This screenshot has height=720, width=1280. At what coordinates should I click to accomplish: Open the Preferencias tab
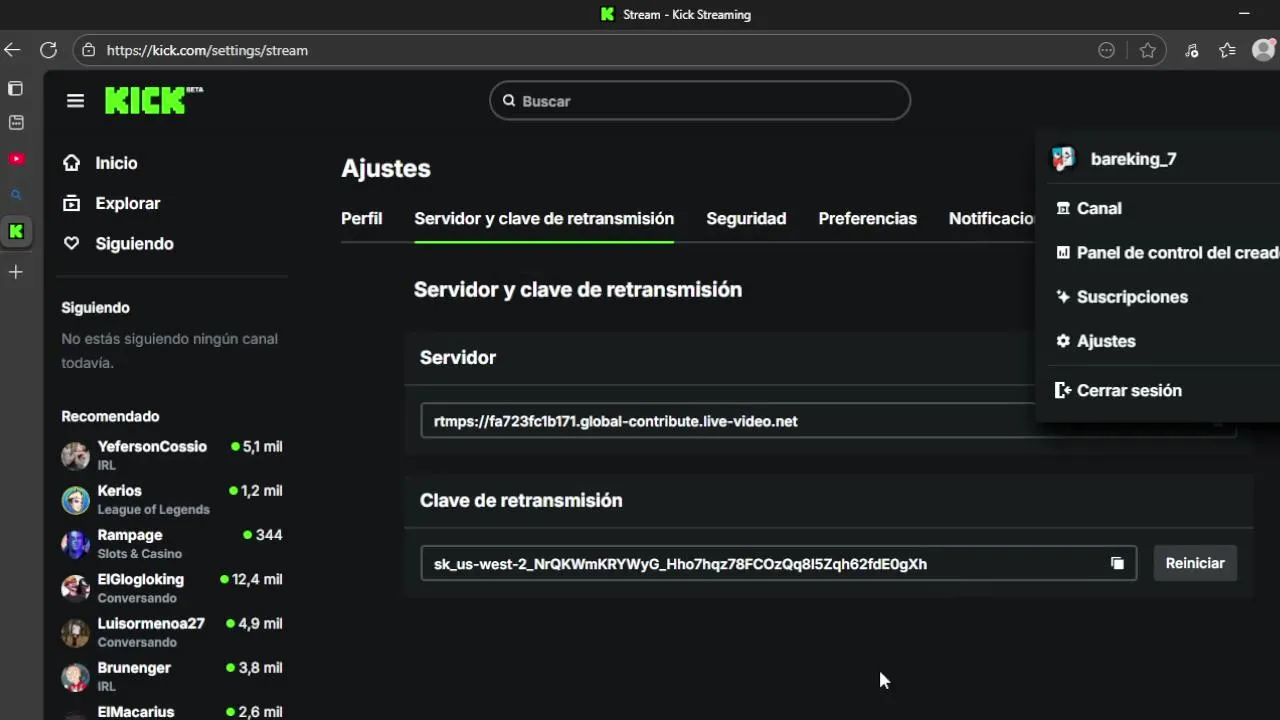pos(867,218)
